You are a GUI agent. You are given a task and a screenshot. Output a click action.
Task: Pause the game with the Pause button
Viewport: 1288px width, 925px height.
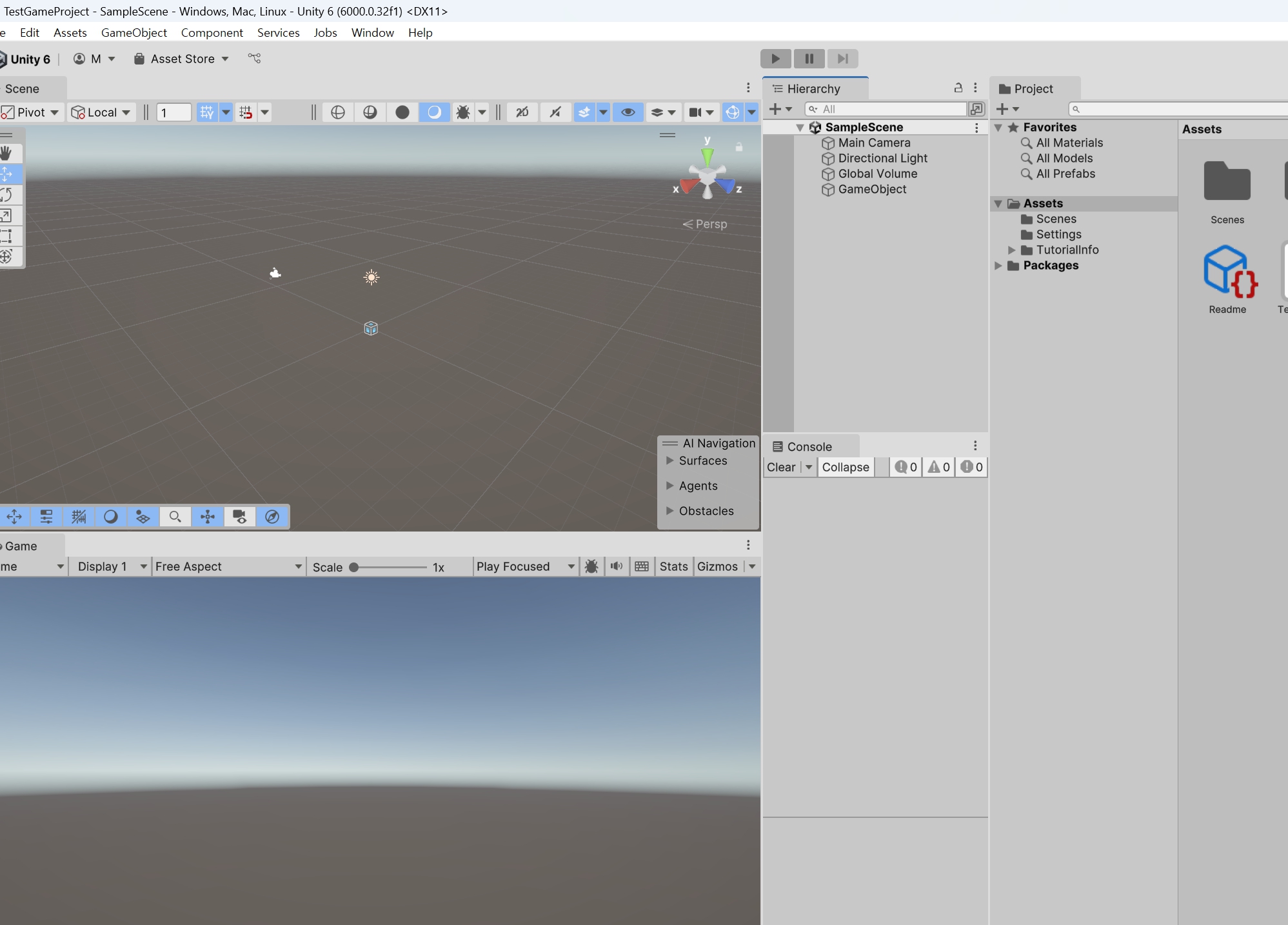click(809, 59)
